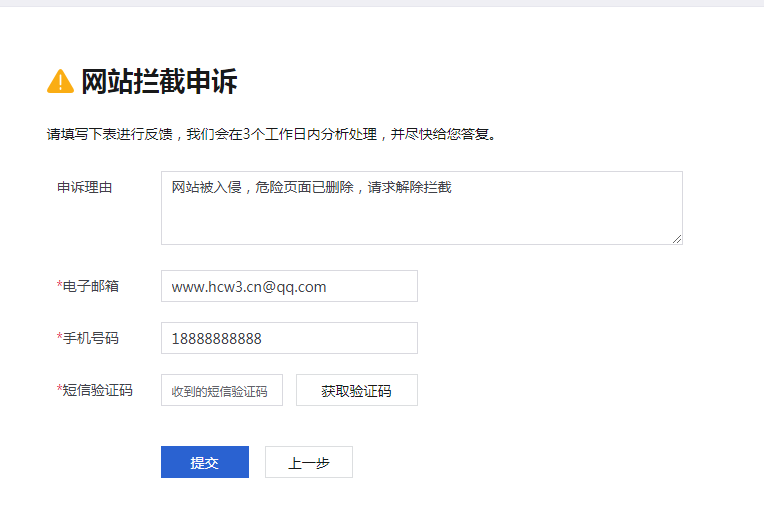Click the red asterisk beside 手机号码

pos(59,338)
